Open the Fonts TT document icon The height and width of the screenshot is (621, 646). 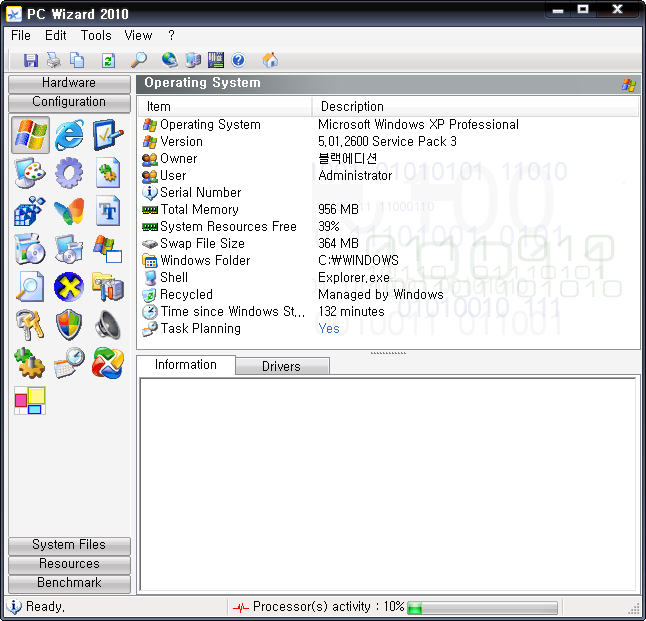108,211
